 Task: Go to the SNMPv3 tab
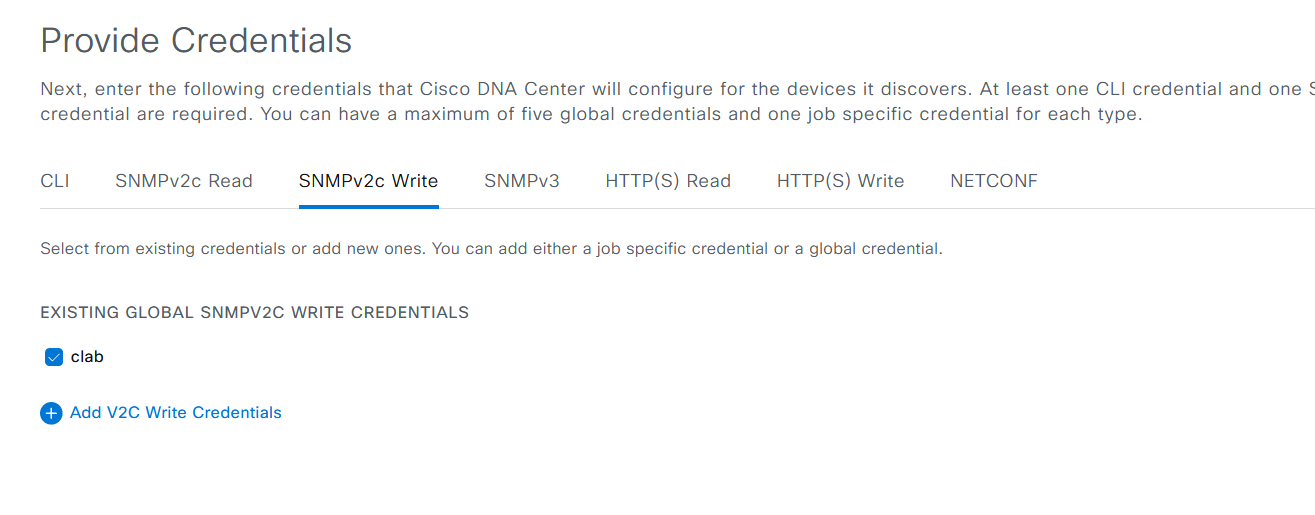point(522,181)
